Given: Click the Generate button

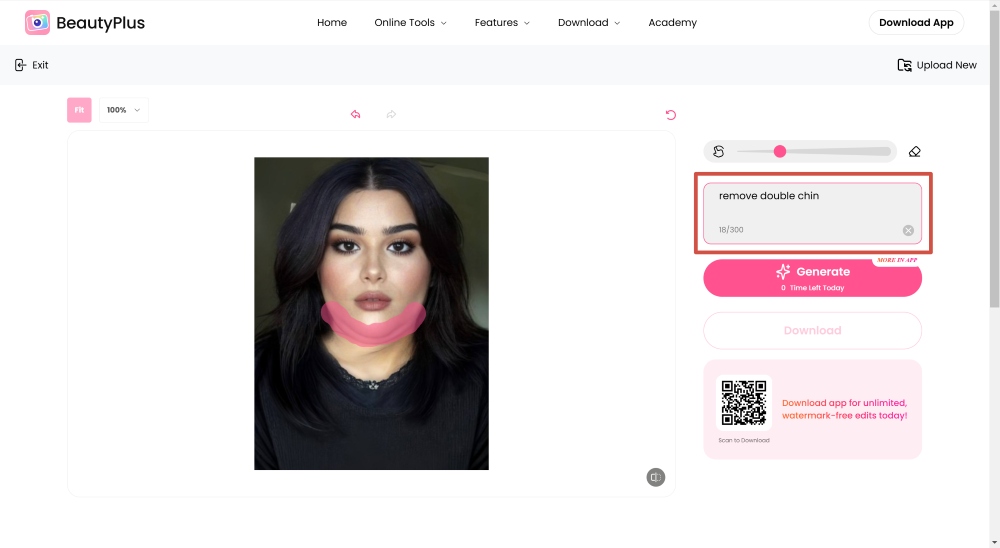Looking at the screenshot, I should [812, 278].
